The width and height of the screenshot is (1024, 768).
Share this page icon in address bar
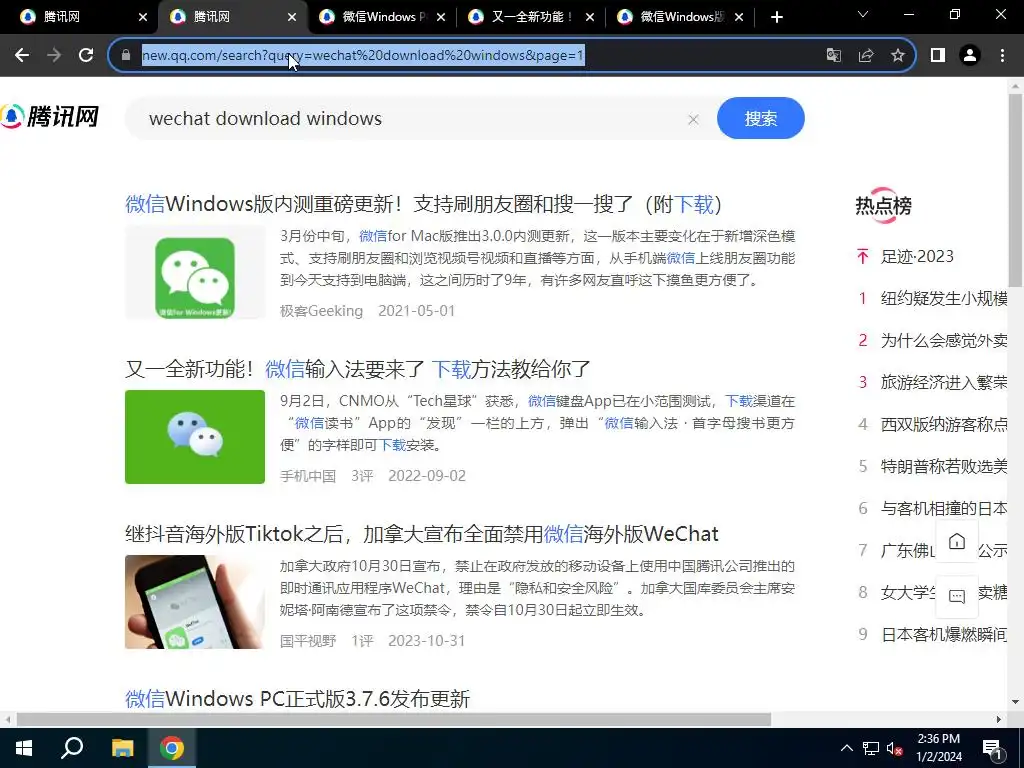[866, 56]
